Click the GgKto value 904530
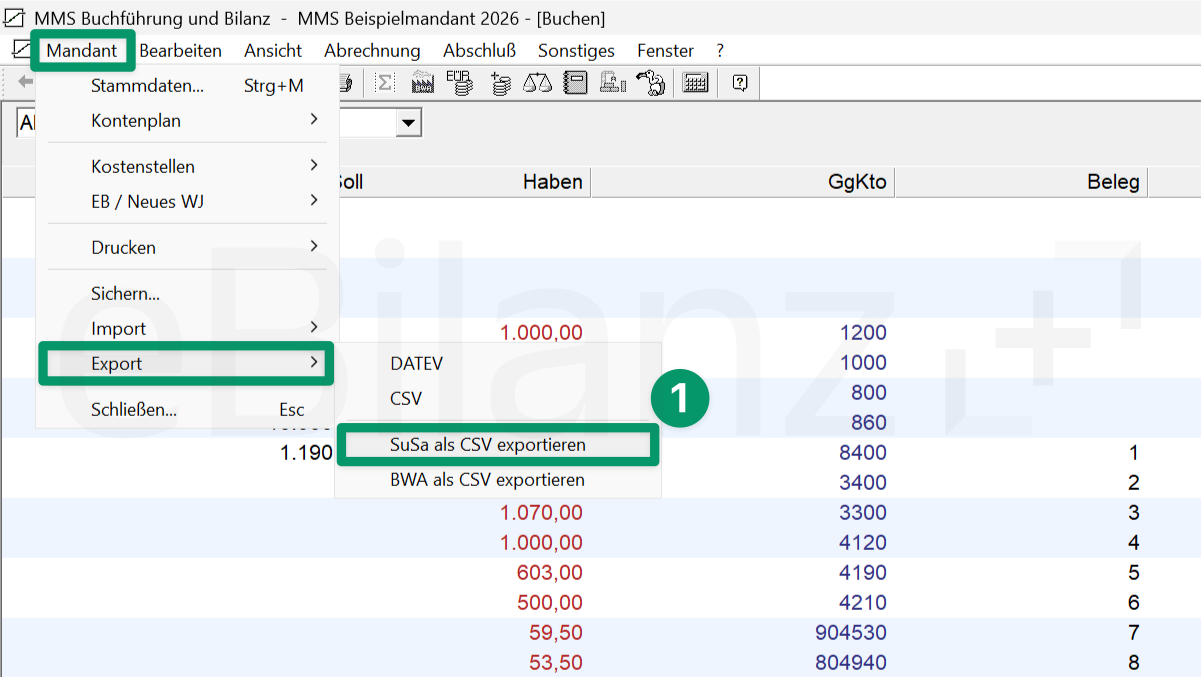Image resolution: width=1201 pixels, height=677 pixels. coord(851,633)
